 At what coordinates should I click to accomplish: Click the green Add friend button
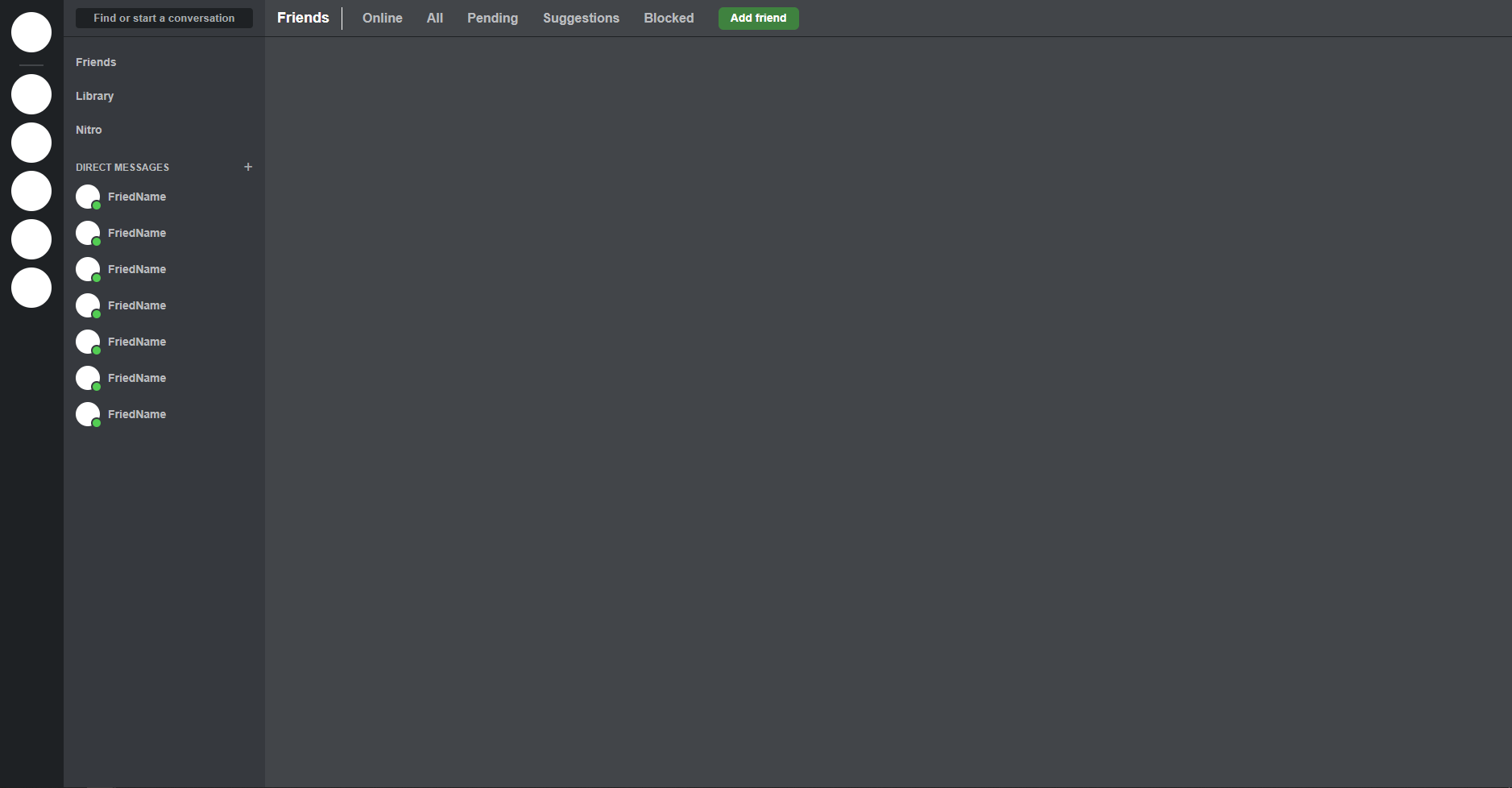(x=759, y=19)
